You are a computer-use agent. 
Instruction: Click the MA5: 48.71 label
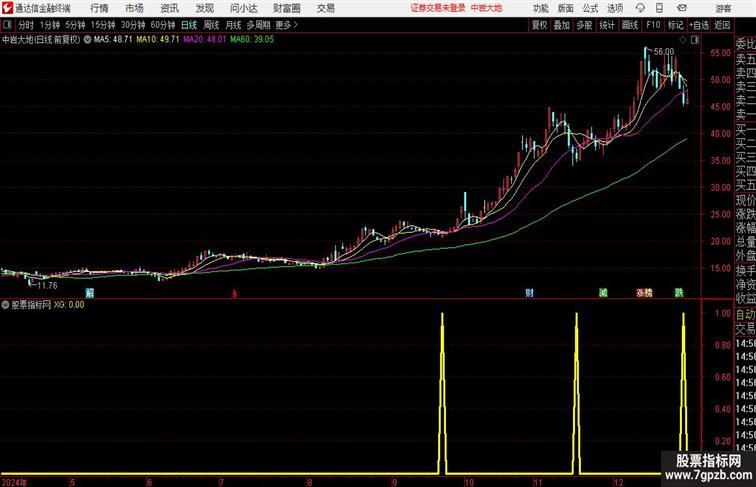click(x=113, y=40)
